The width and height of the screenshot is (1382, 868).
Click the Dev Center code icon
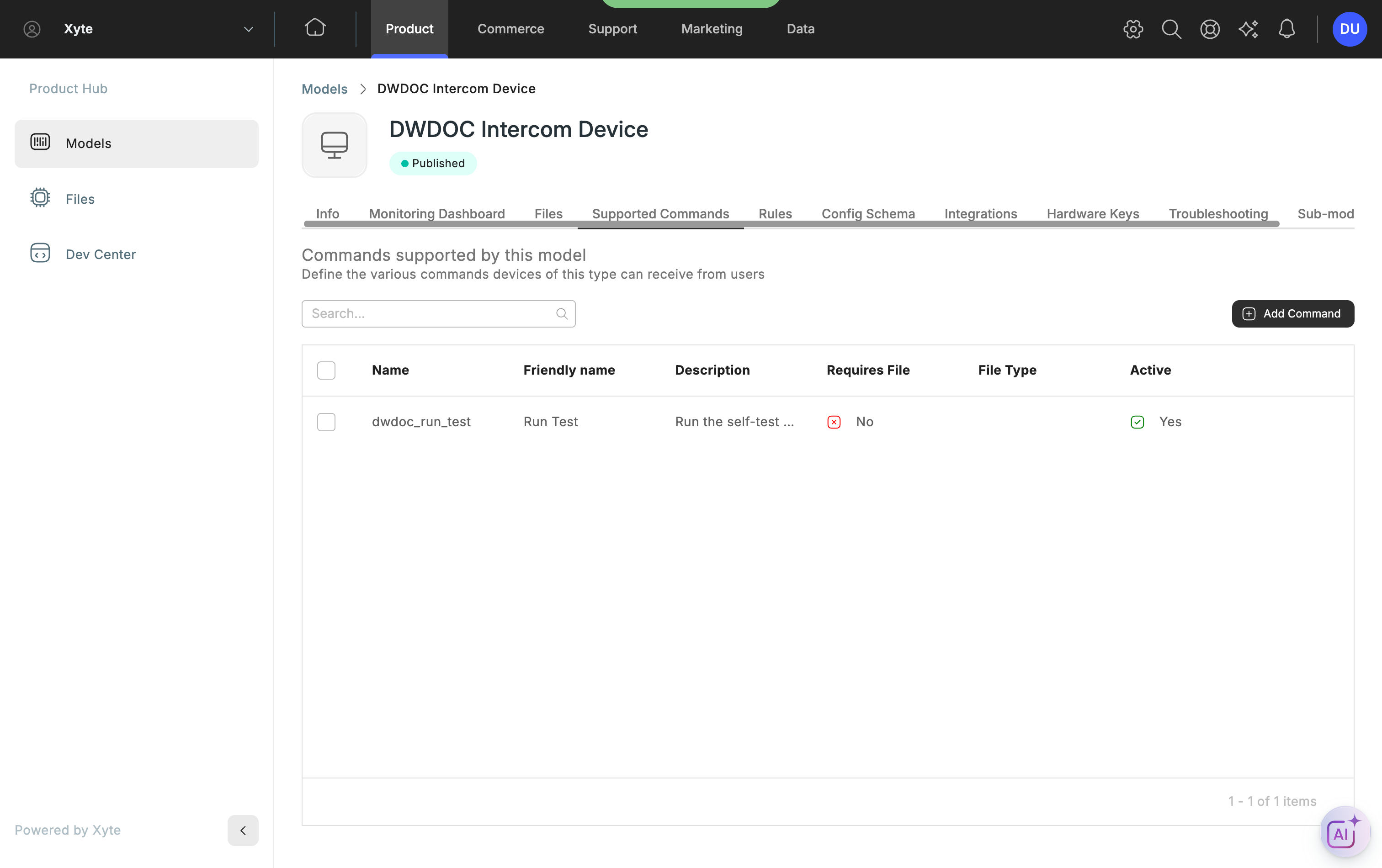(x=40, y=253)
